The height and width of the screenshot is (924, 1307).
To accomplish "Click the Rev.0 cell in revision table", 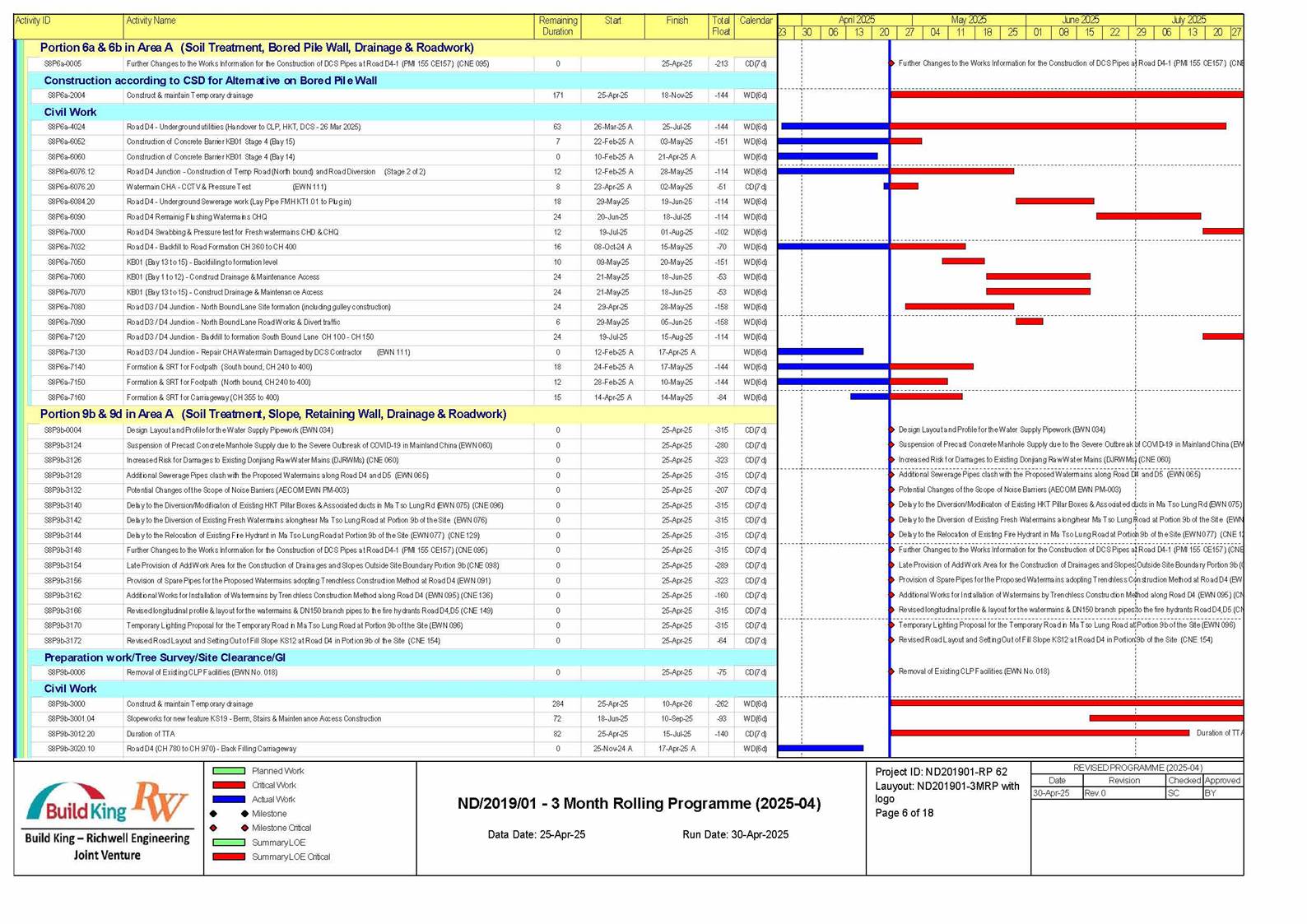I will [x=1123, y=793].
